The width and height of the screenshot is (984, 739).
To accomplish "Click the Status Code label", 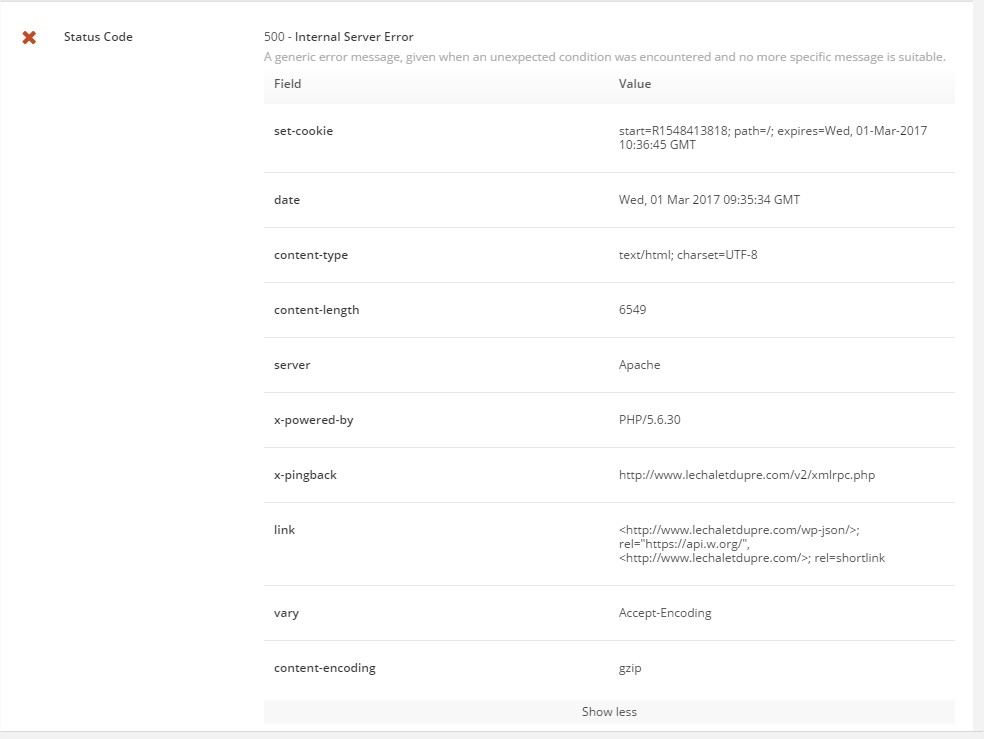I will (98, 37).
